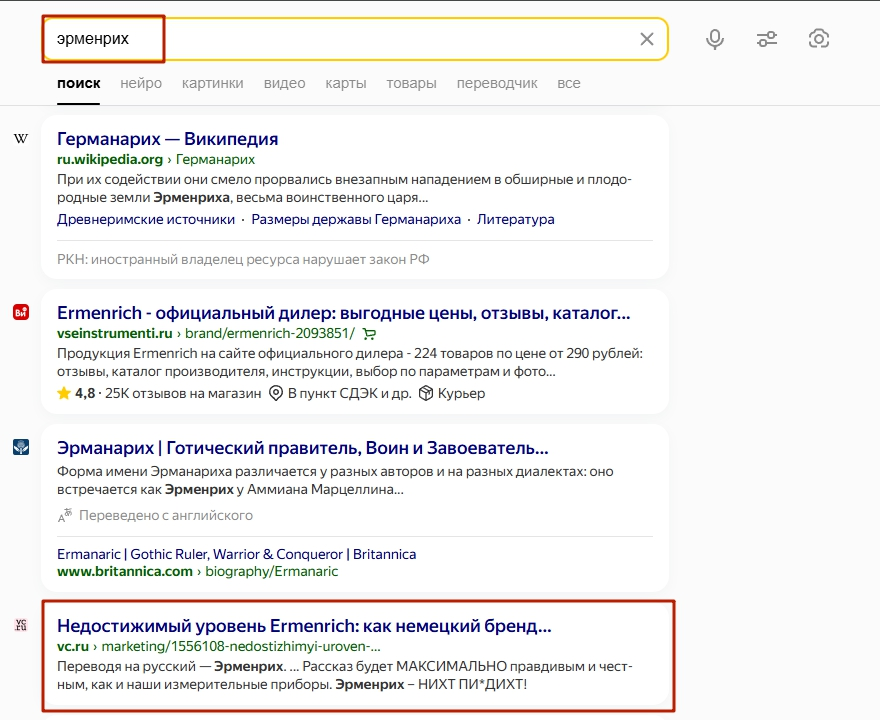Open the все services tab
This screenshot has height=720, width=880.
tap(569, 83)
